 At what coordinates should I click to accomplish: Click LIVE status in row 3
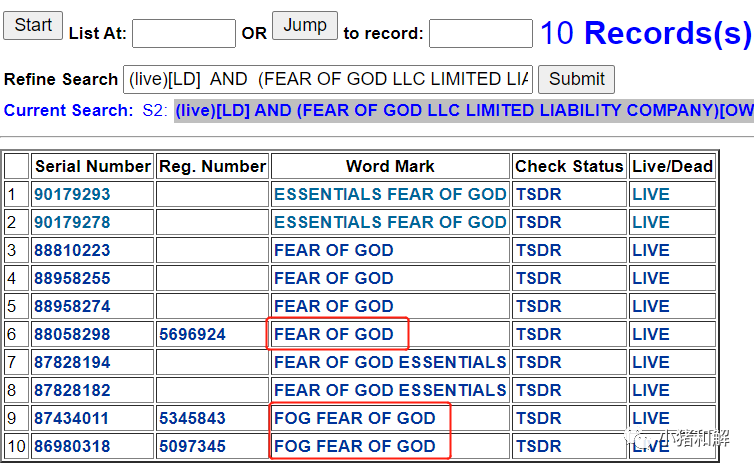pyautogui.click(x=651, y=250)
